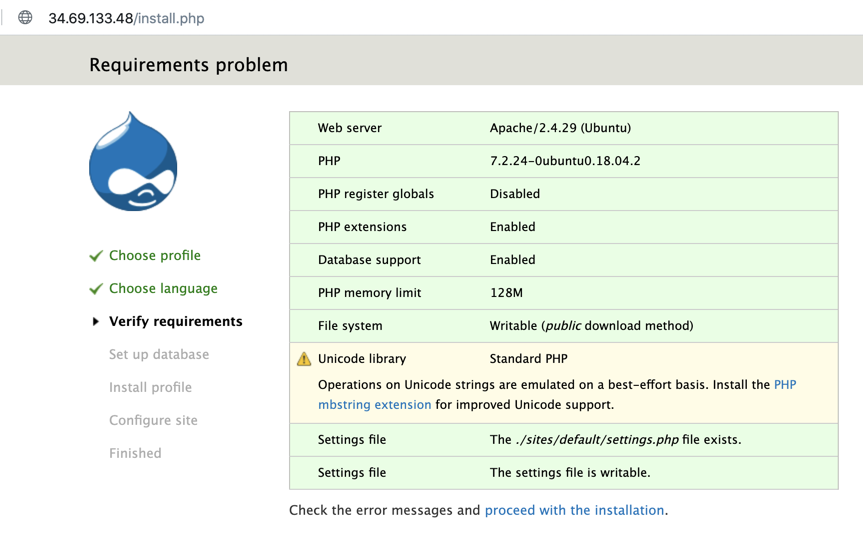Click the warning triangle beside Unicode library

[x=304, y=359]
